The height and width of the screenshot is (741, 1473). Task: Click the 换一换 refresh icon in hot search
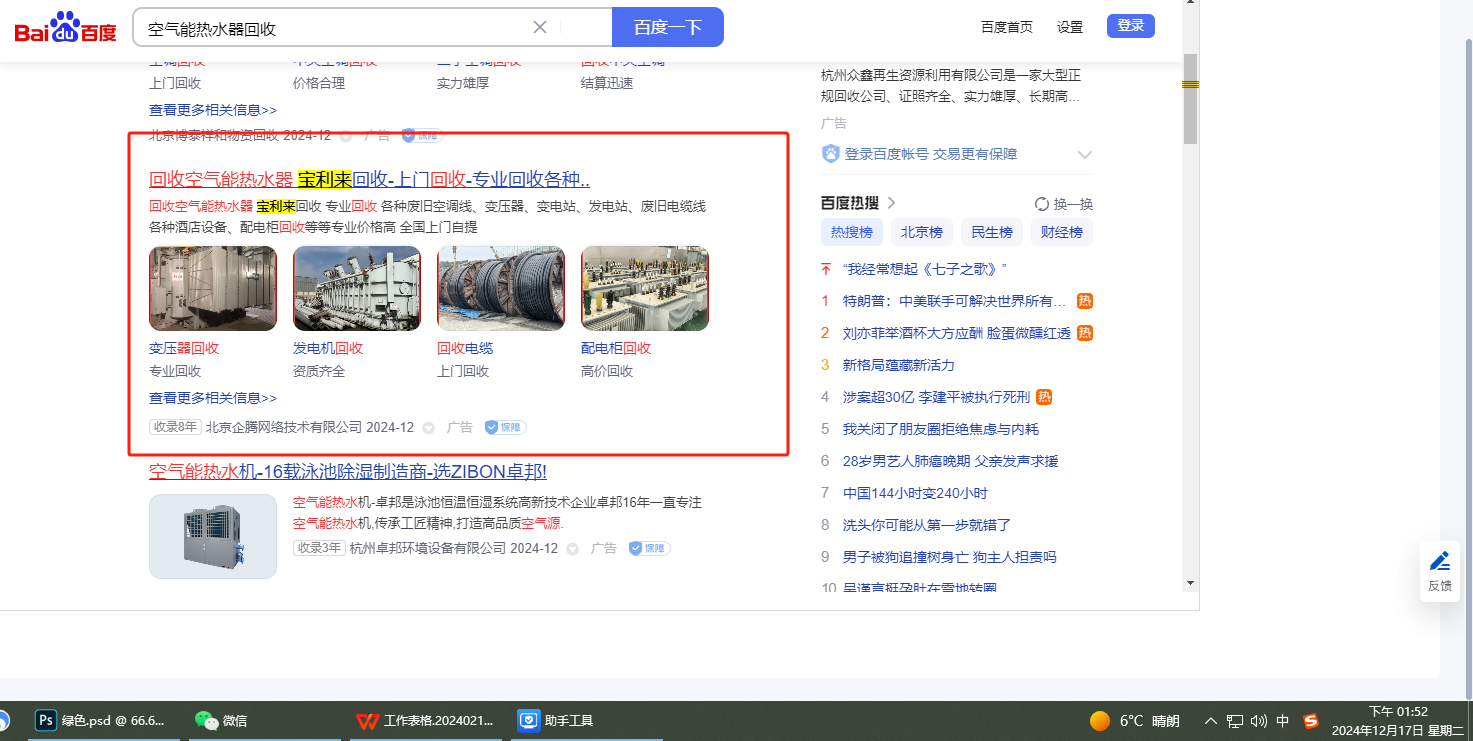click(x=1042, y=204)
